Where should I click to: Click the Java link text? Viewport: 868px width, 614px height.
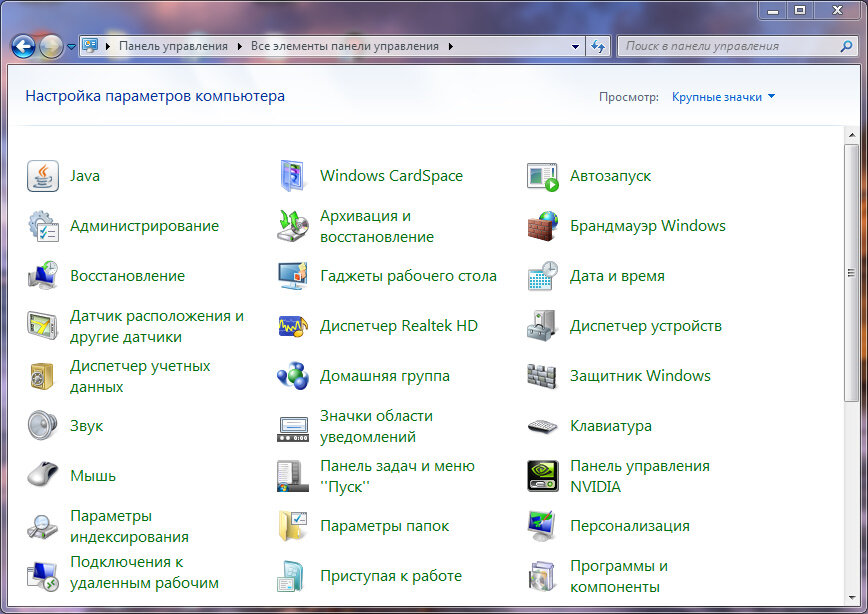(85, 176)
